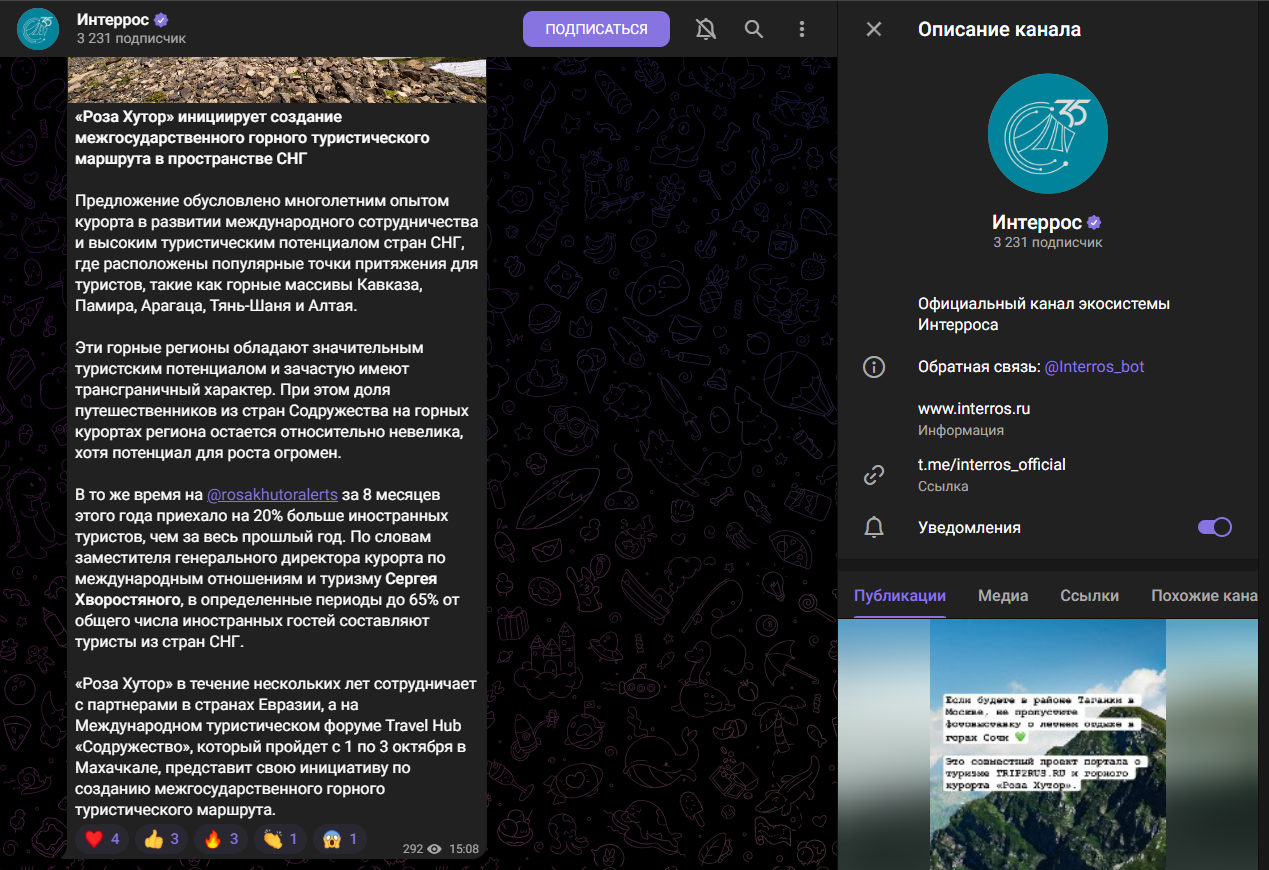This screenshot has height=870, width=1269.
Task: React with the screaming face emoji
Action: click(339, 839)
